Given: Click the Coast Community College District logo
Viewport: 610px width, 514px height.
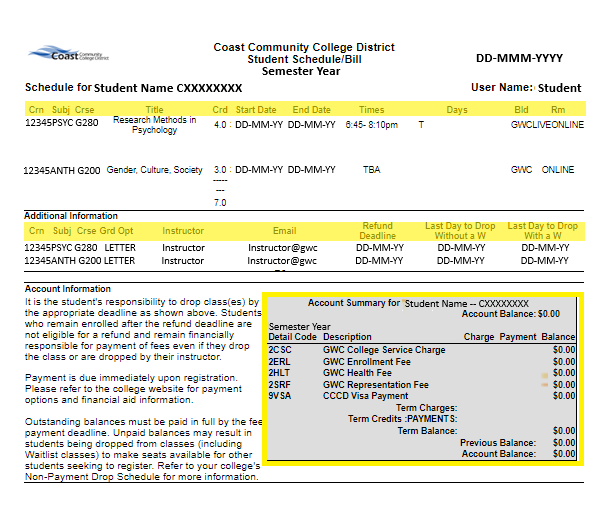Looking at the screenshot, I should (68, 54).
